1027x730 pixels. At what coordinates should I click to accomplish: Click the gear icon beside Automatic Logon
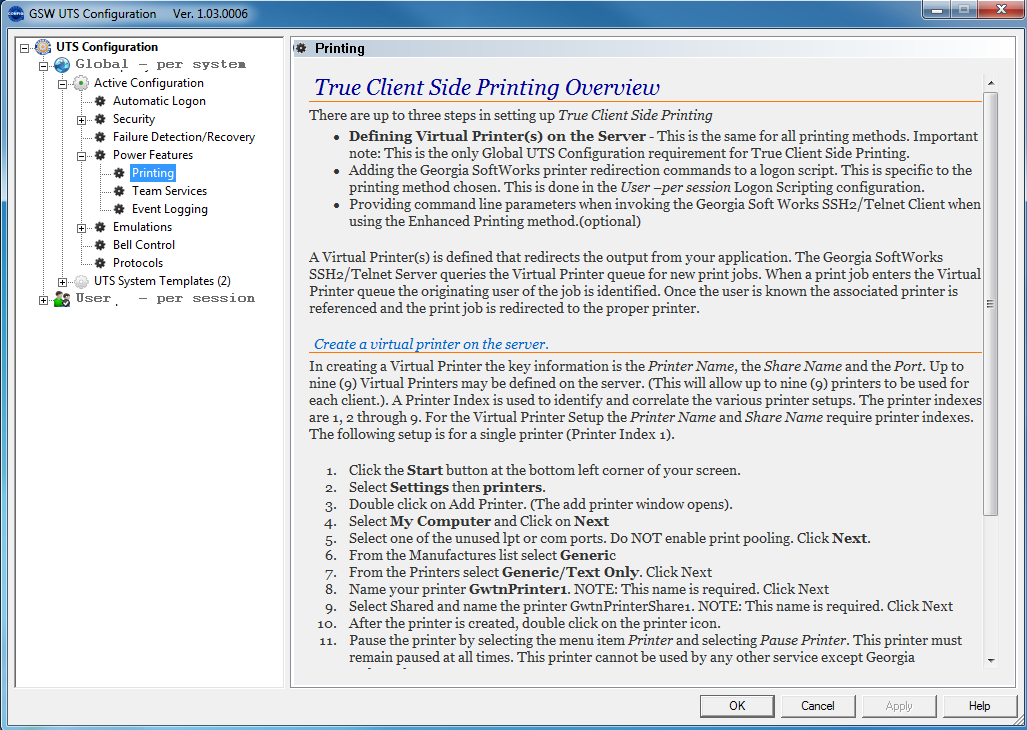pyautogui.click(x=100, y=101)
